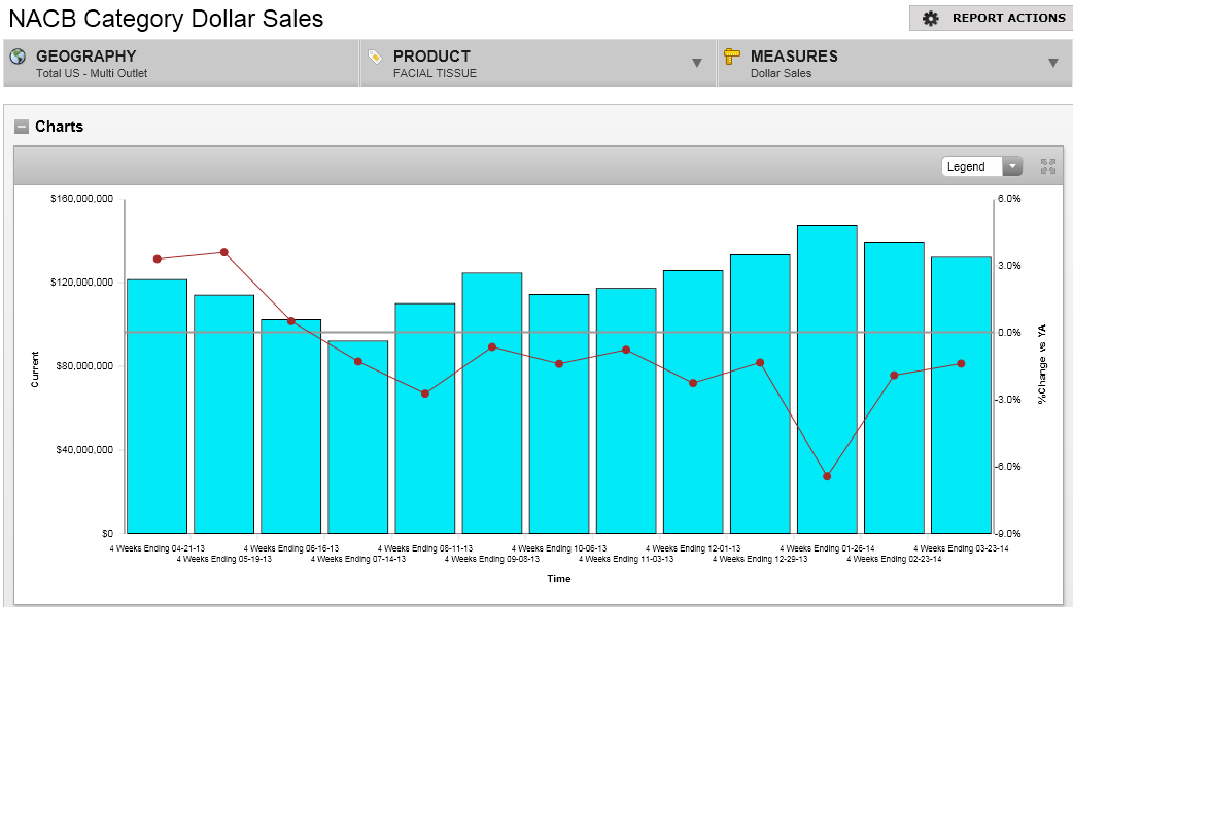This screenshot has width=1218, height=834.
Task: Click the highest red data point at 05-19-13
Action: click(x=224, y=252)
